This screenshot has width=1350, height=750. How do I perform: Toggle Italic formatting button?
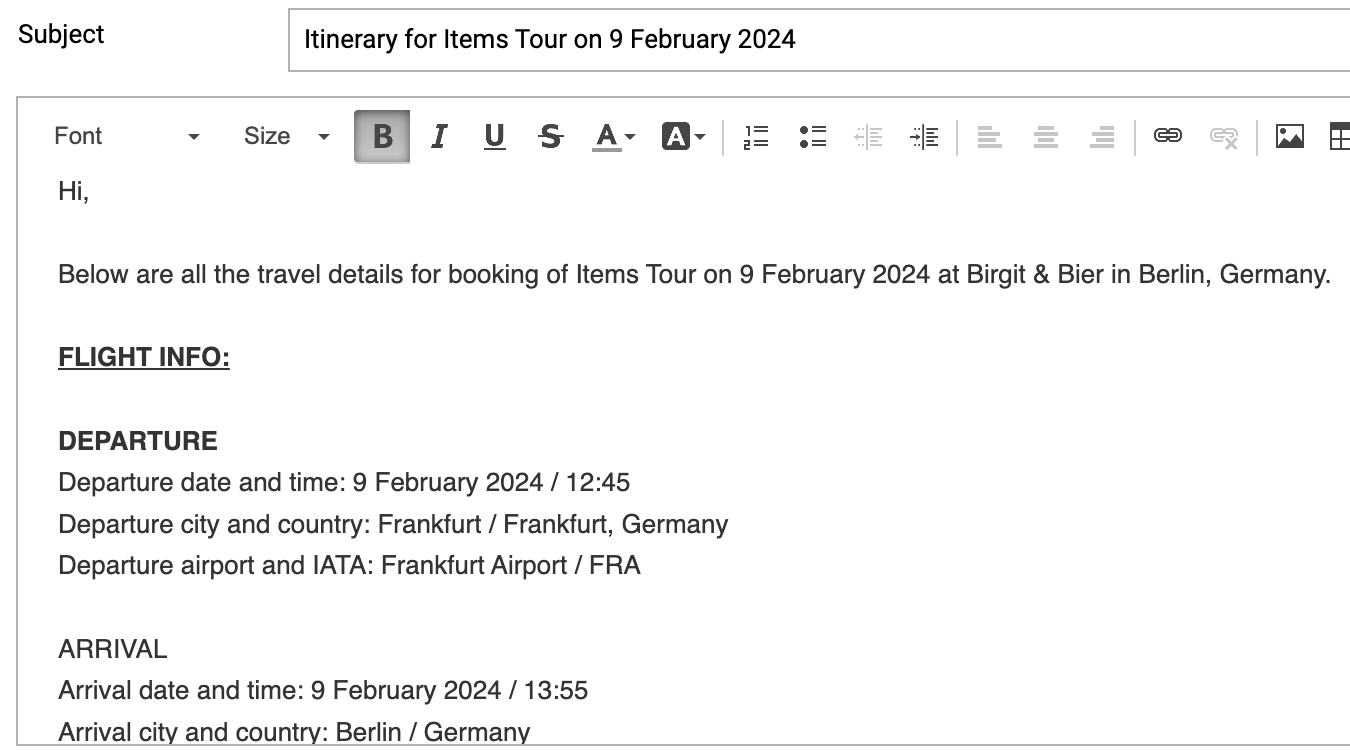pyautogui.click(x=438, y=136)
